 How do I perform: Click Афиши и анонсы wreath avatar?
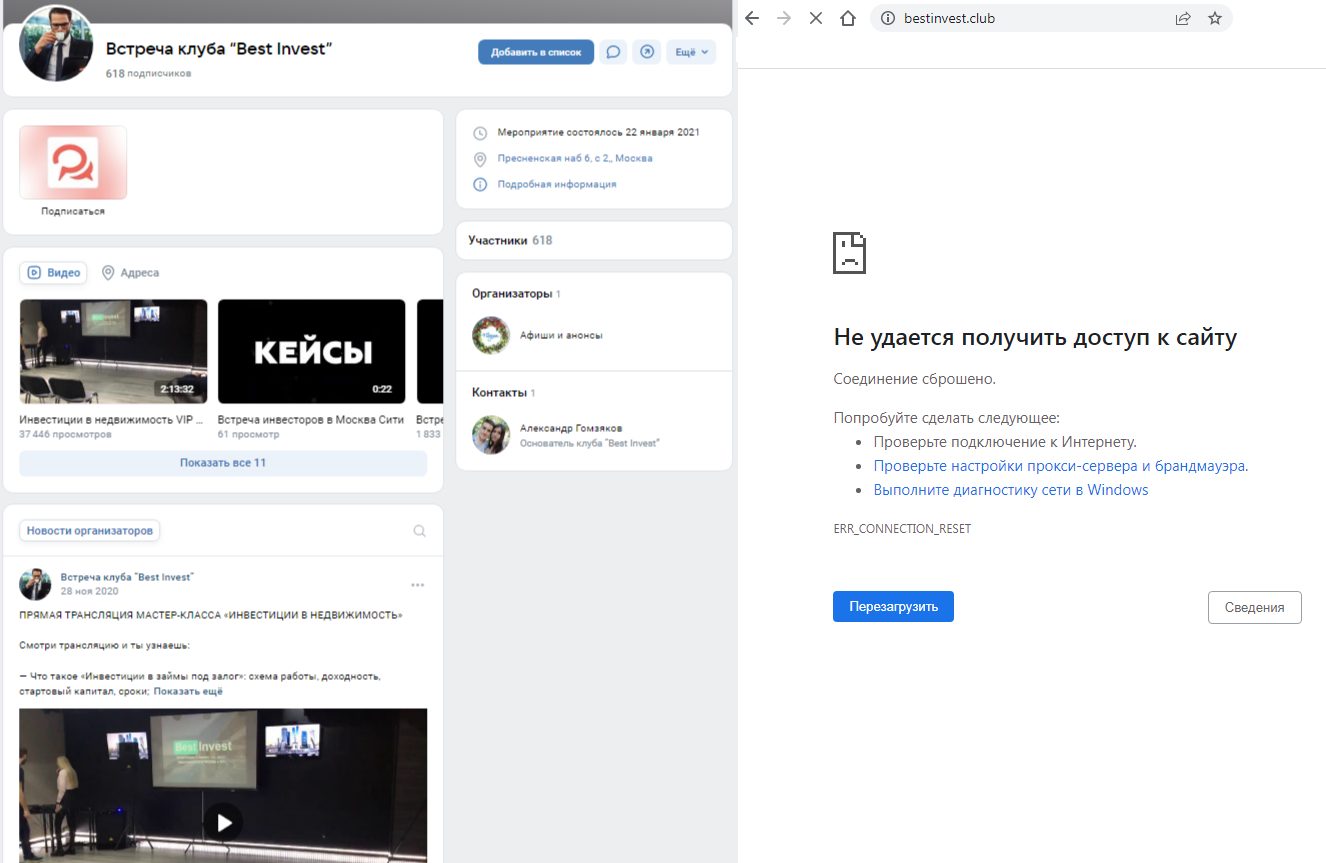pyautogui.click(x=491, y=336)
